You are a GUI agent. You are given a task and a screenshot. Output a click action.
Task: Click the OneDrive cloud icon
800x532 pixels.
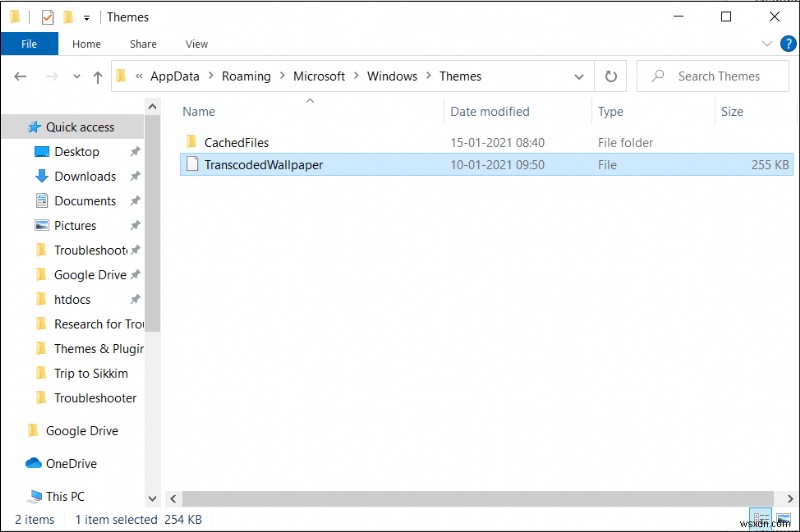tap(33, 464)
